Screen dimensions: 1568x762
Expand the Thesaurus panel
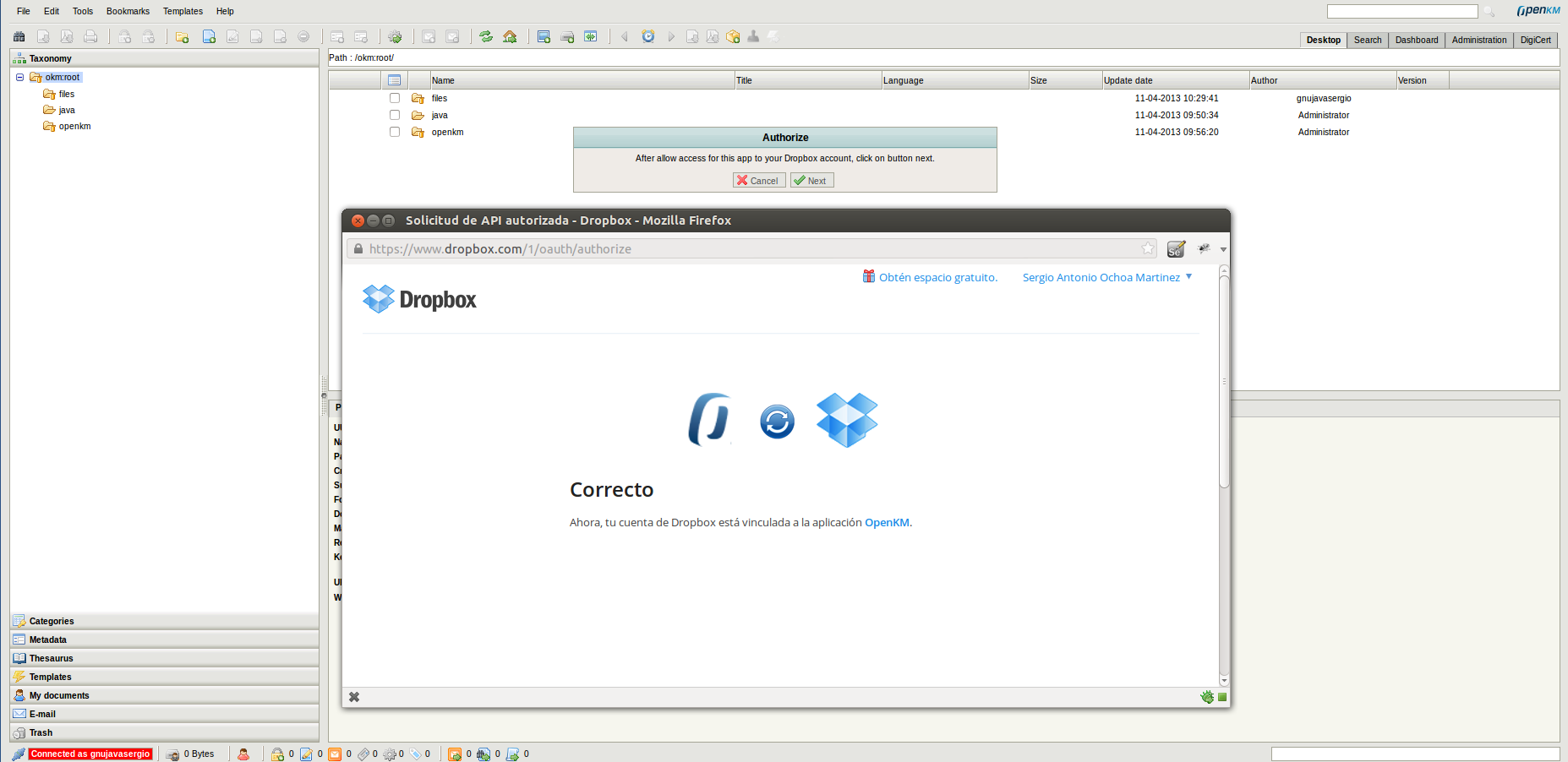(x=165, y=658)
